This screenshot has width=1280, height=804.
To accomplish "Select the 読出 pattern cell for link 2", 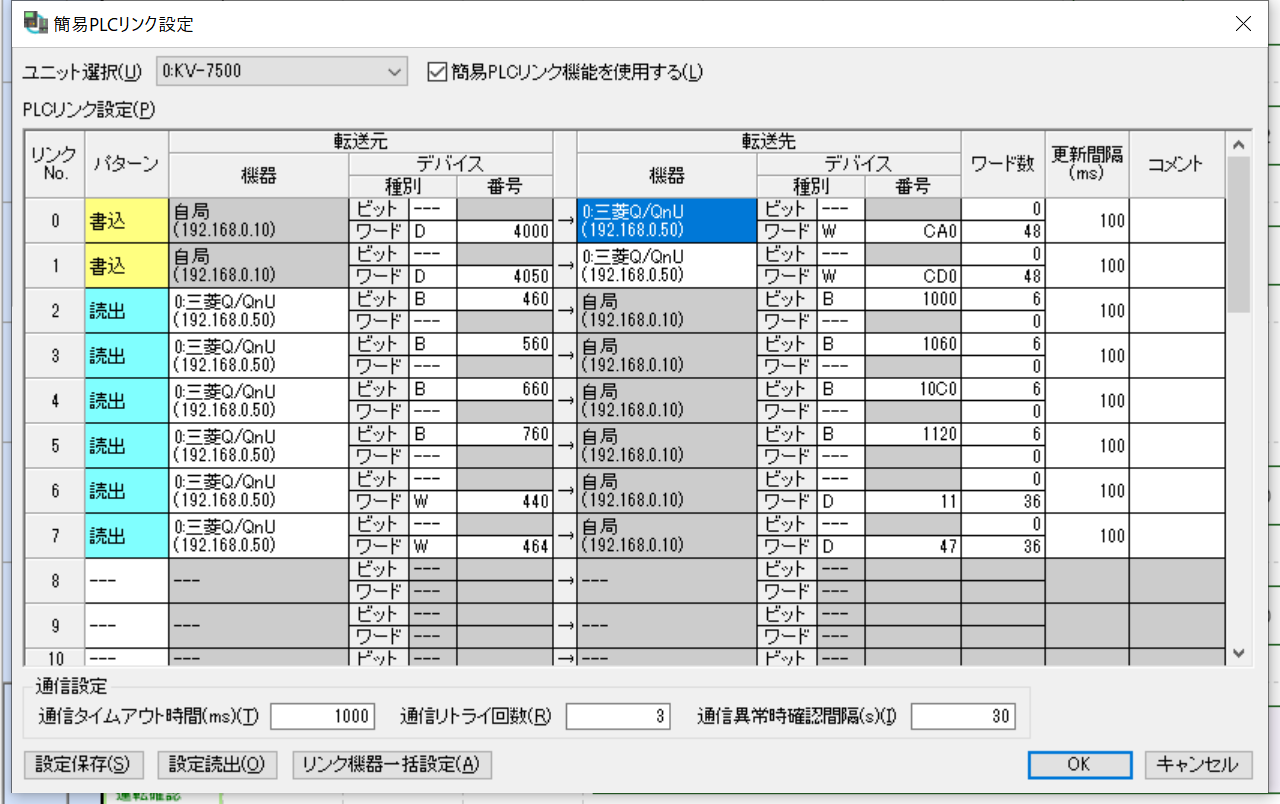I will (127, 311).
